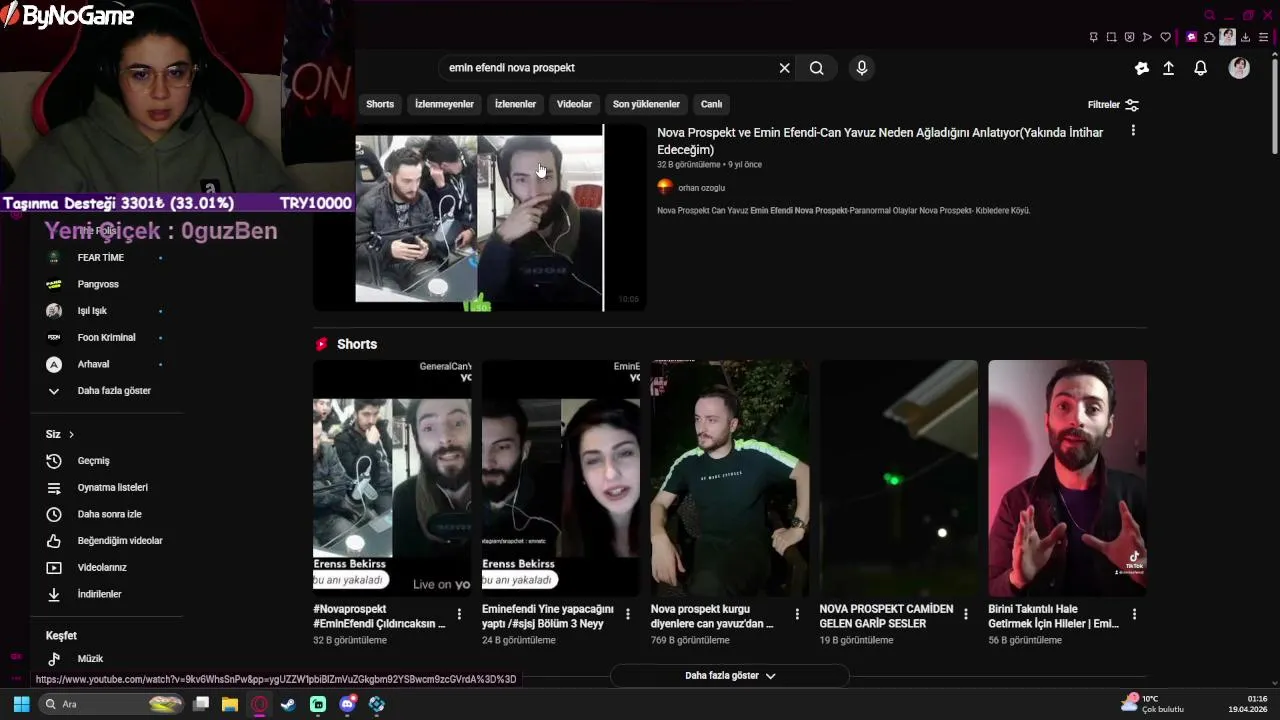Expand the Siz sidebar section
This screenshot has height=720, width=1280.
(x=60, y=434)
